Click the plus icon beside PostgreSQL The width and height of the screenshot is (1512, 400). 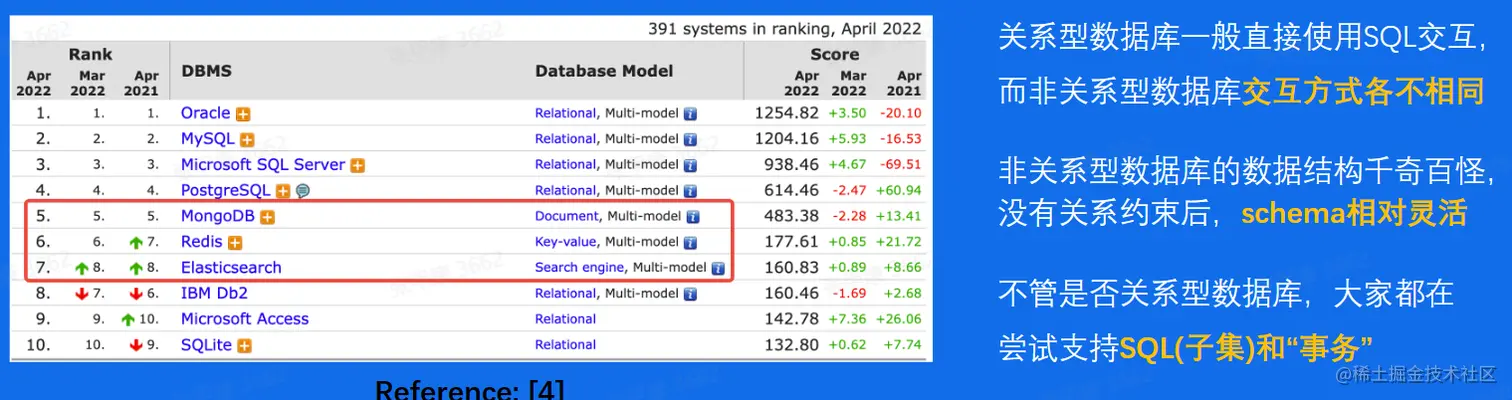click(283, 191)
